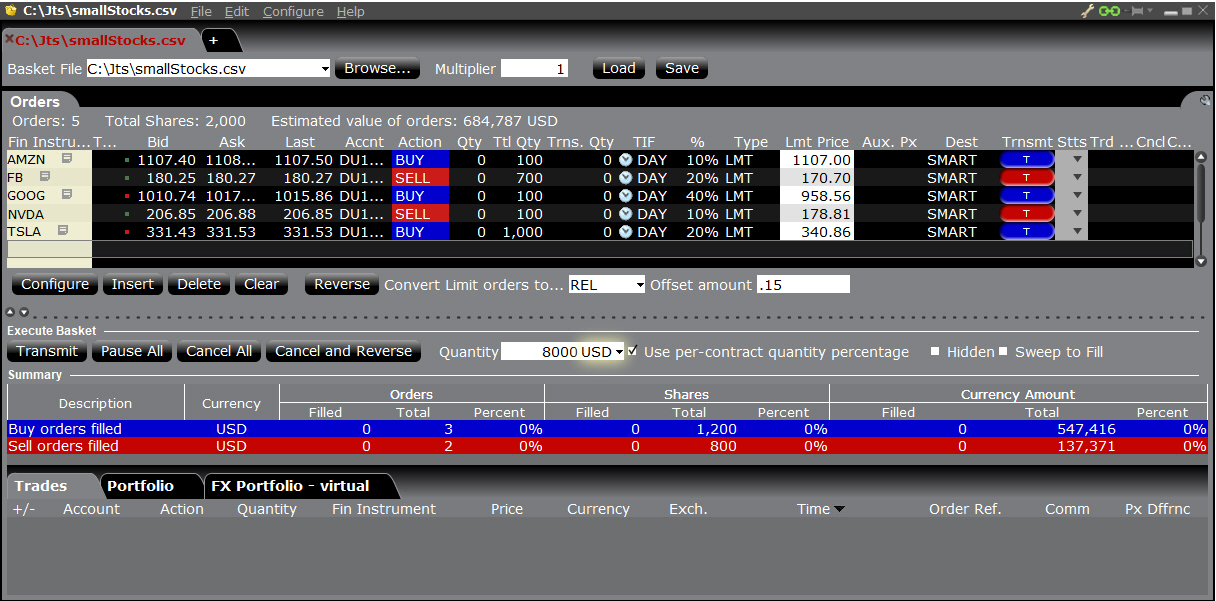Click the red tick dot in TSLA row
Image resolution: width=1216 pixels, height=601 pixels.
[127, 232]
